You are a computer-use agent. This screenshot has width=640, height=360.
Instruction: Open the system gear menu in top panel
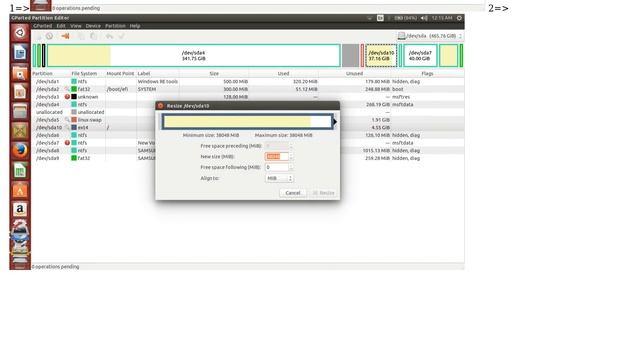pyautogui.click(x=459, y=18)
